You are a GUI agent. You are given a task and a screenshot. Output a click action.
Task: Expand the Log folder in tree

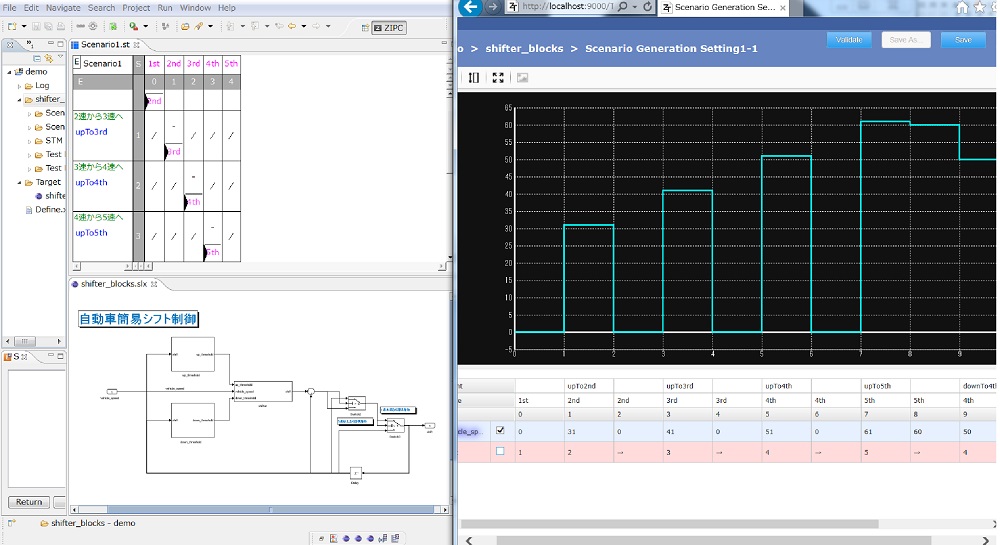coord(20,86)
